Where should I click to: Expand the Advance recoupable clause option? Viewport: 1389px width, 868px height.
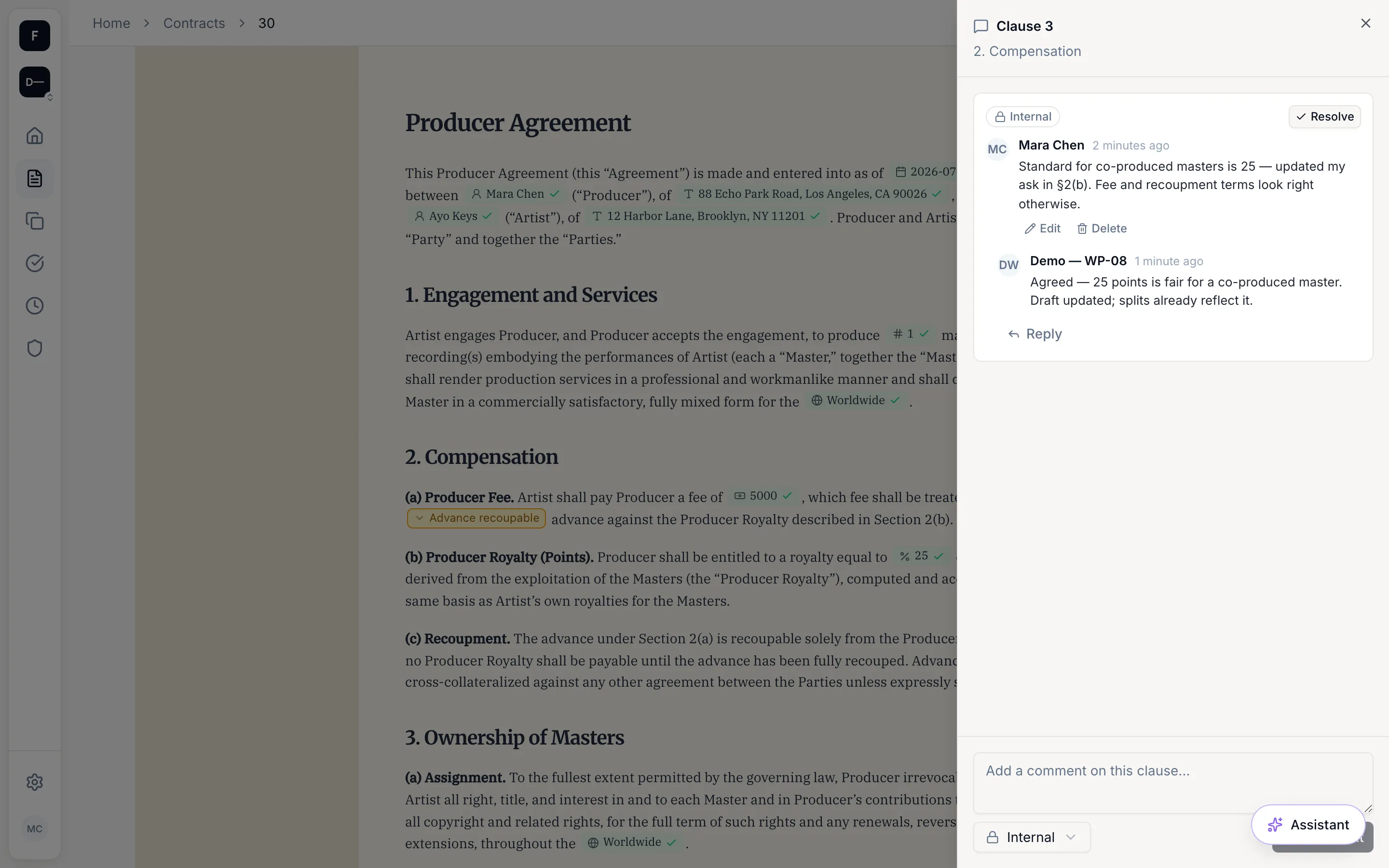click(477, 518)
